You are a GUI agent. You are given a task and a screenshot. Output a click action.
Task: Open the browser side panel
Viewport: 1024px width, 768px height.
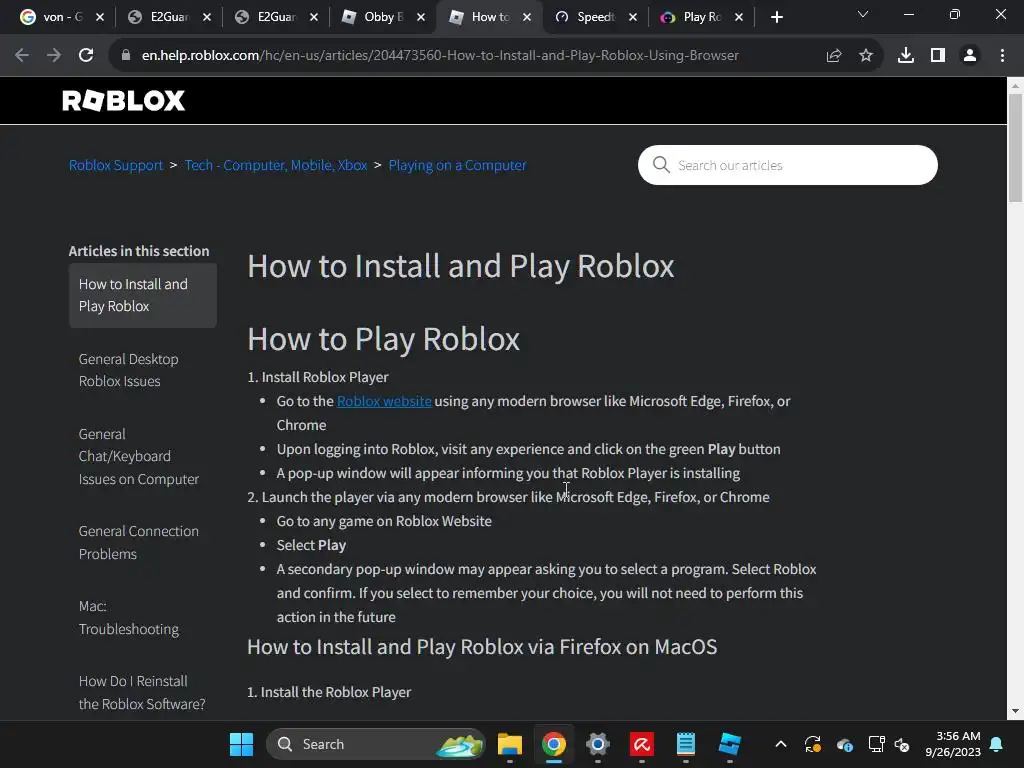pos(938,56)
